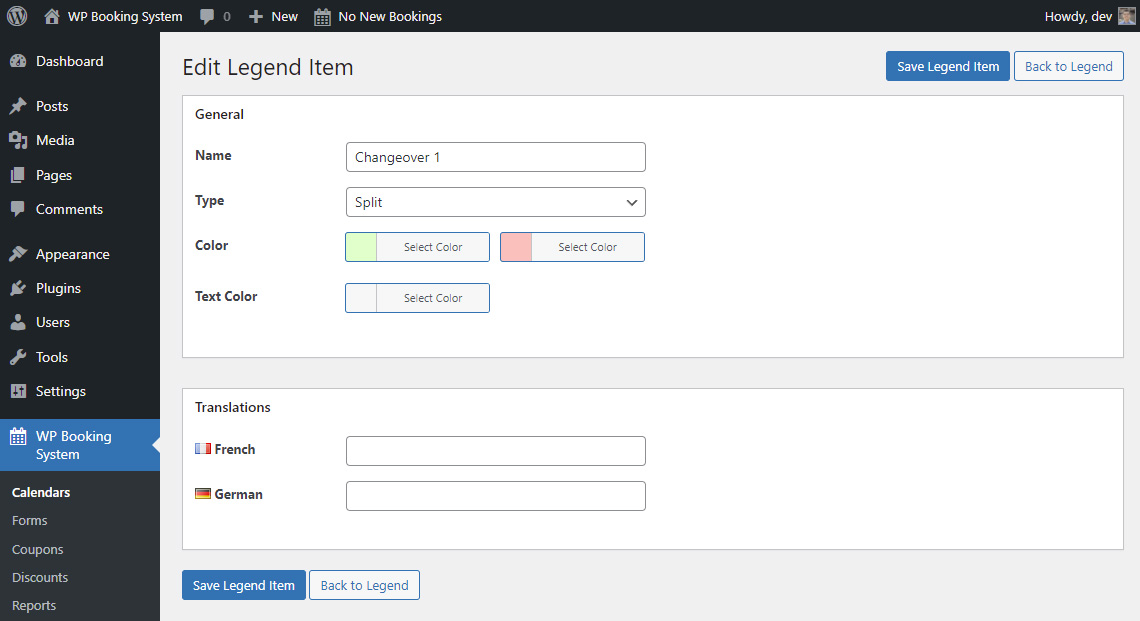Click Select Color button for Text Color
Image resolution: width=1140 pixels, height=621 pixels.
(x=433, y=298)
